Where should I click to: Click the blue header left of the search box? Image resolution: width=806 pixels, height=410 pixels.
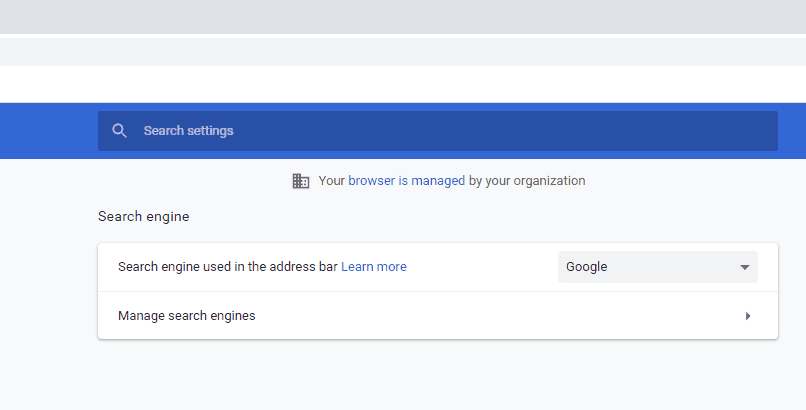(x=49, y=131)
